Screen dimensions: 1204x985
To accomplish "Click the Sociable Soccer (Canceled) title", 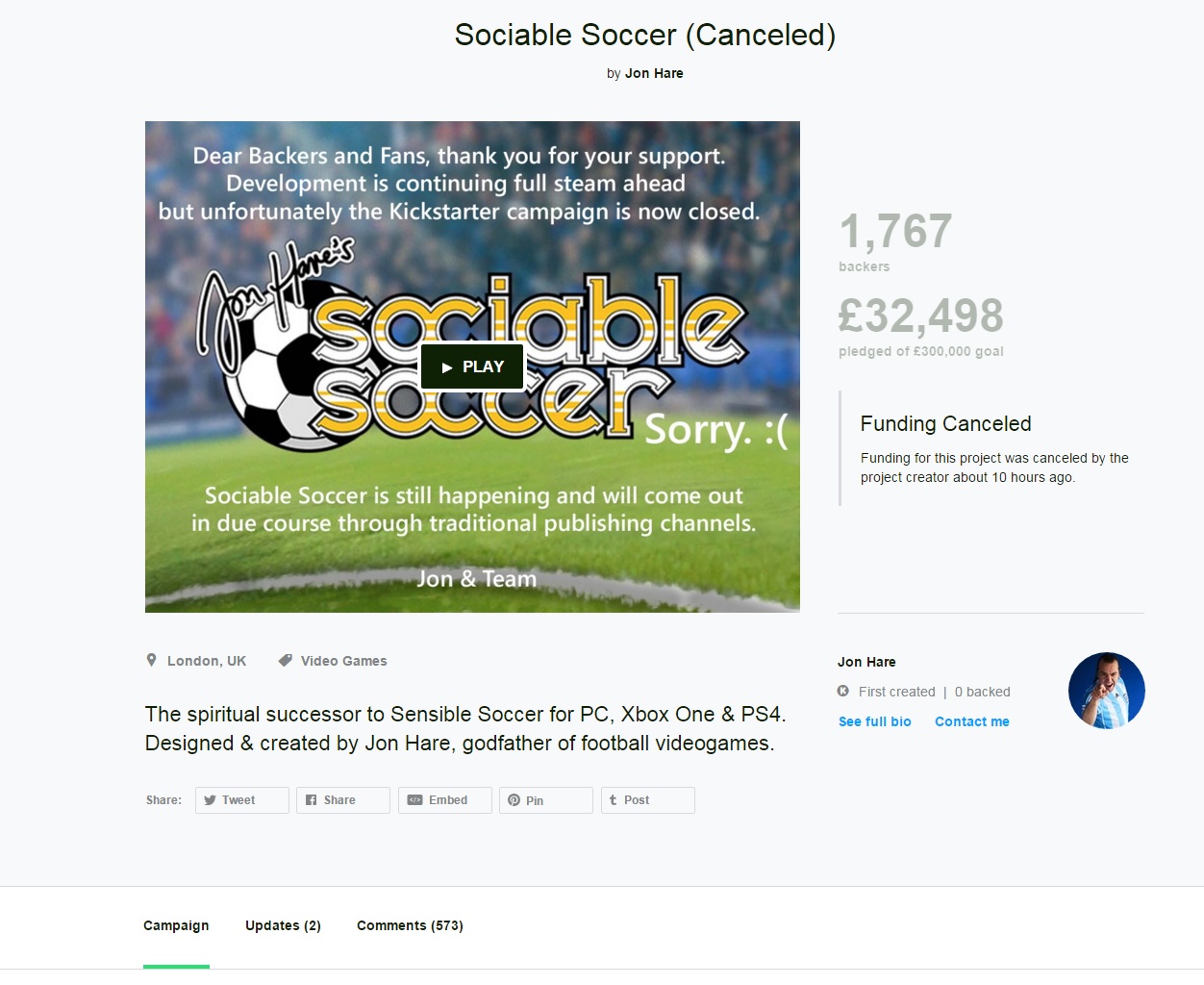I will [x=644, y=35].
